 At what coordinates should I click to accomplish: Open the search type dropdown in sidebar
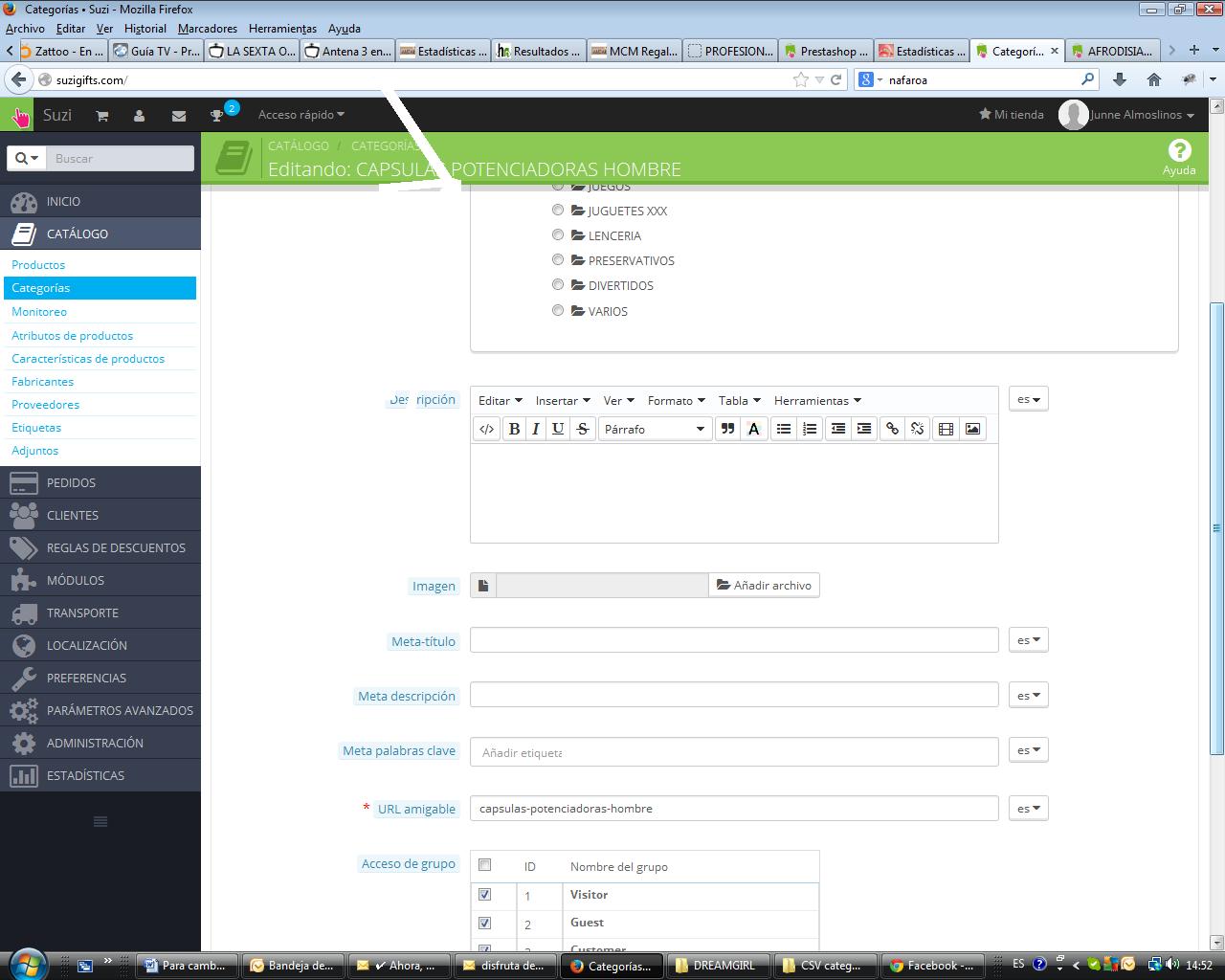tap(27, 158)
